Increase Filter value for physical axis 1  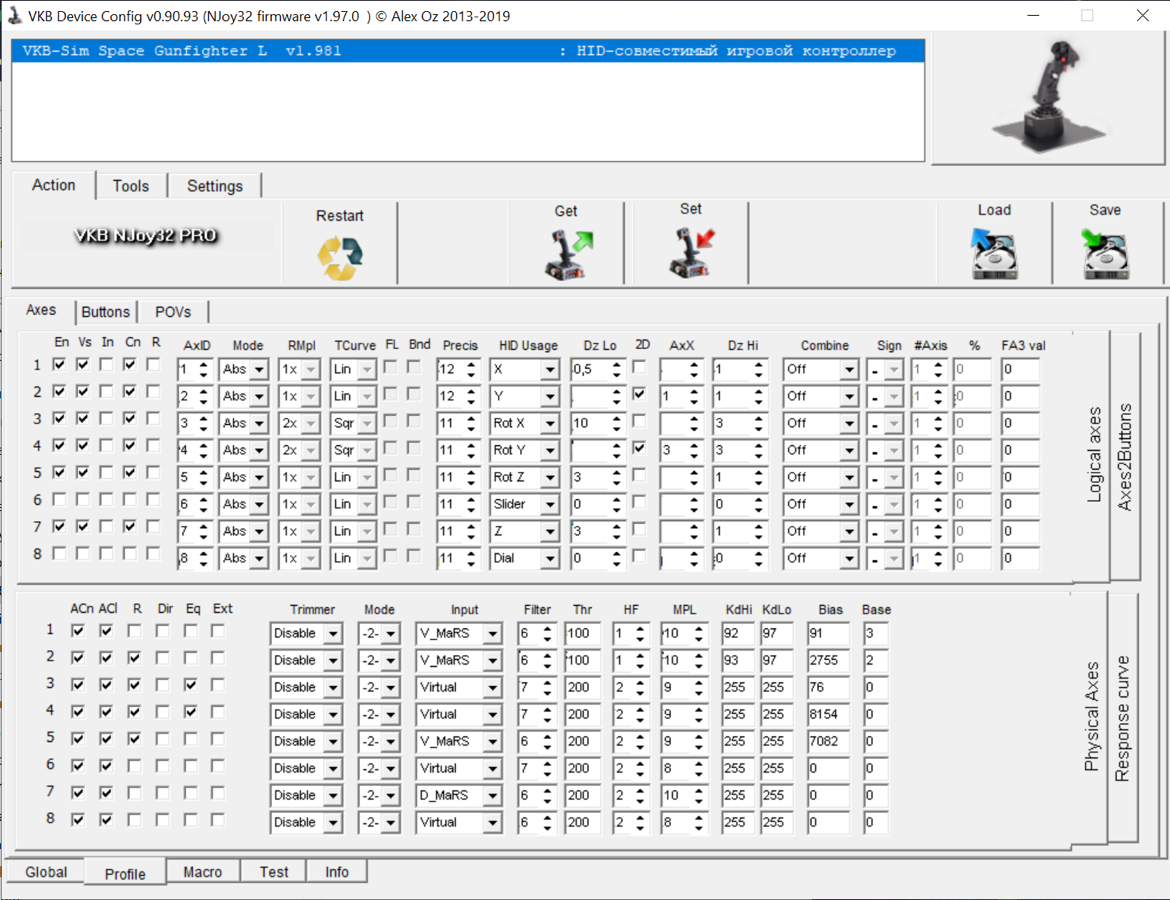click(548, 629)
